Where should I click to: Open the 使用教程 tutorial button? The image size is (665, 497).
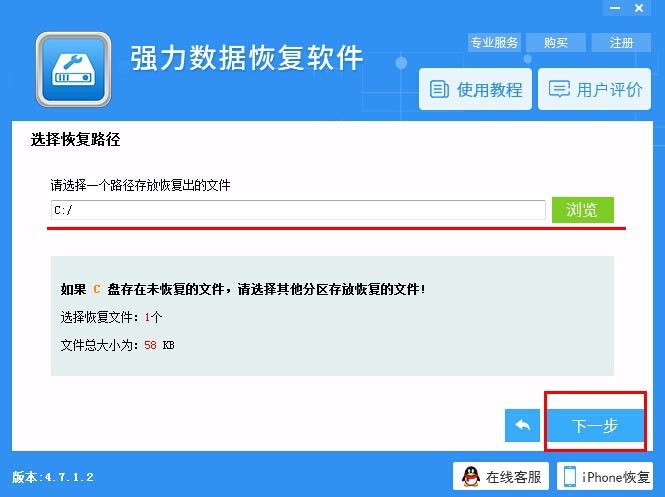(475, 89)
